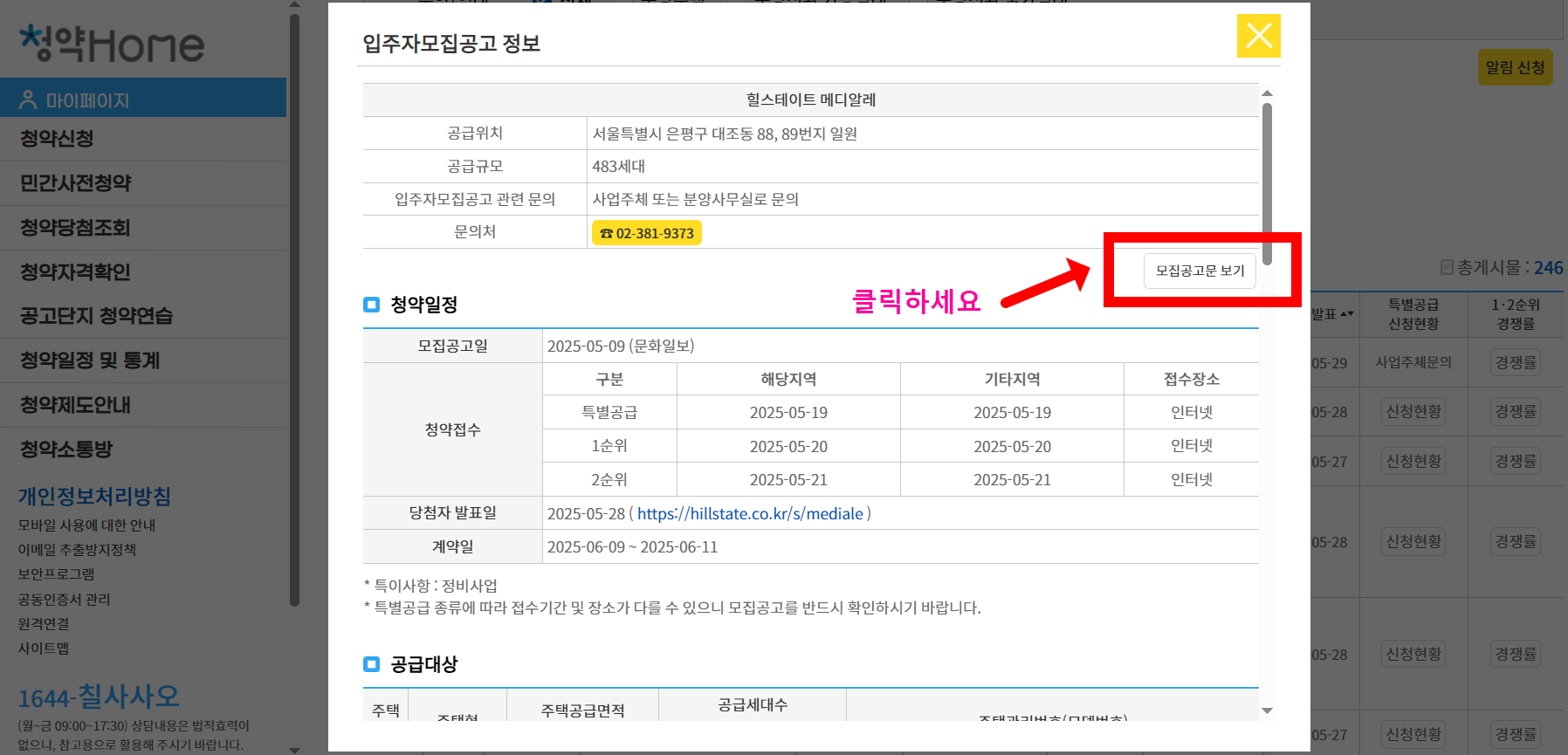Click 신청현황 button in the 05-27 row
The height and width of the screenshot is (755, 1568).
pyautogui.click(x=1413, y=461)
